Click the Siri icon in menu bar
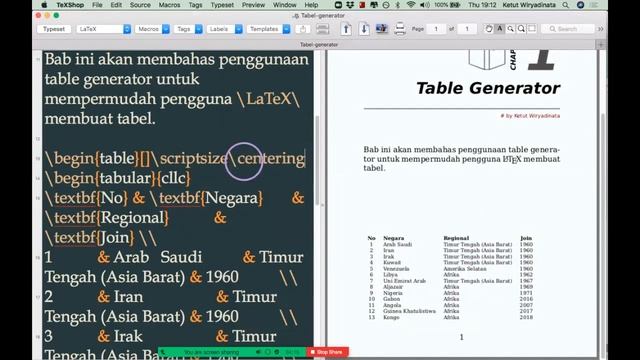Screen dimensions: 640x360 click(x=580, y=5)
